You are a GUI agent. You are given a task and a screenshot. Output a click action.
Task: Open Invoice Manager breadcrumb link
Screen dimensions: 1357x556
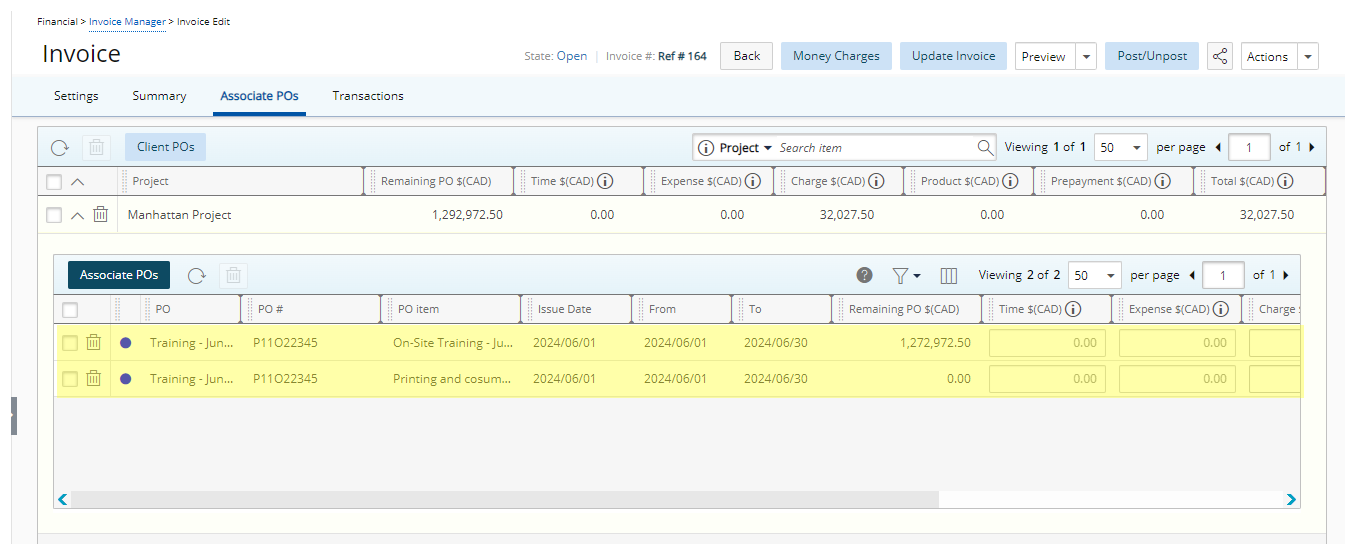[x=127, y=21]
